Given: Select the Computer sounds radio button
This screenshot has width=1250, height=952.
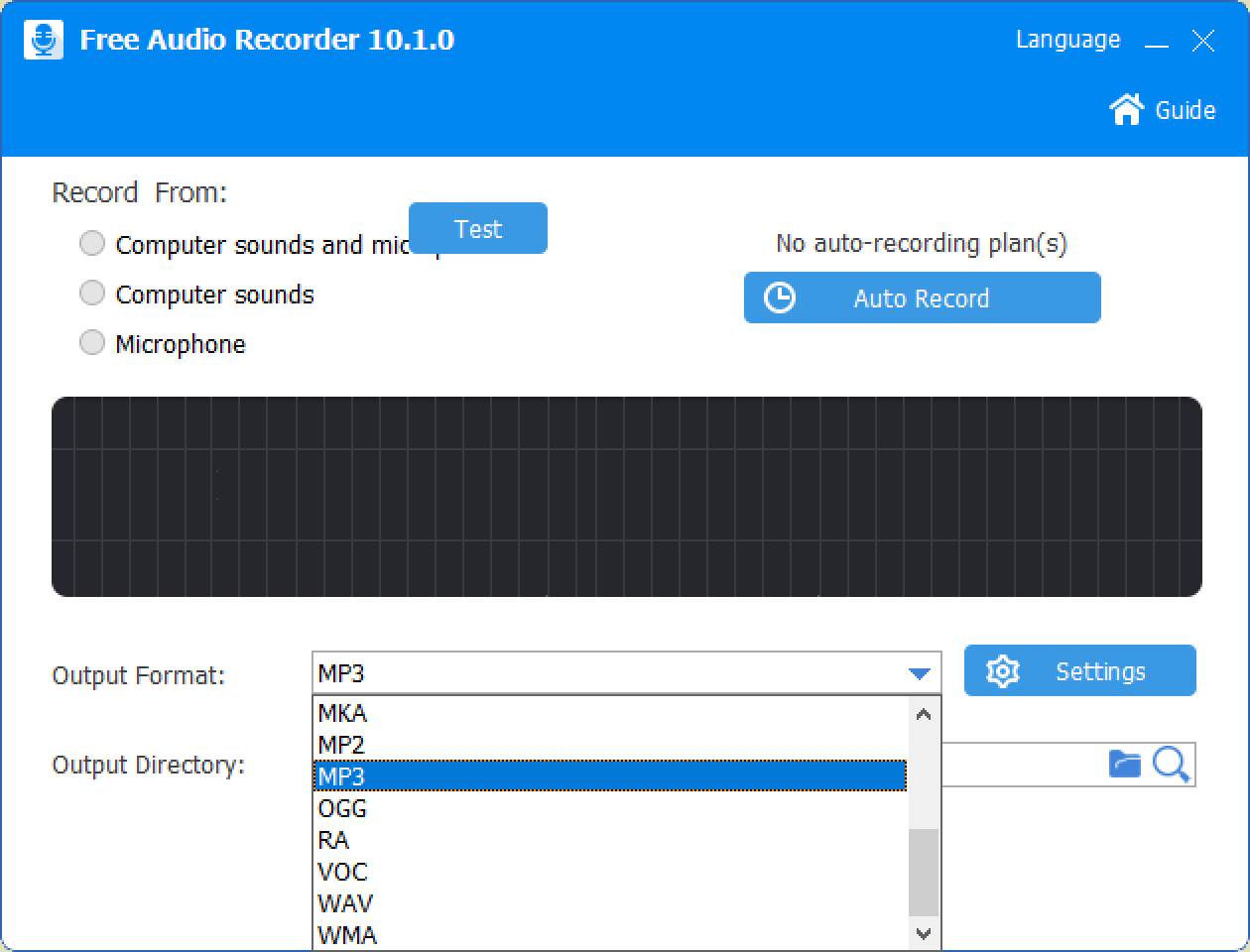Looking at the screenshot, I should click(x=92, y=294).
